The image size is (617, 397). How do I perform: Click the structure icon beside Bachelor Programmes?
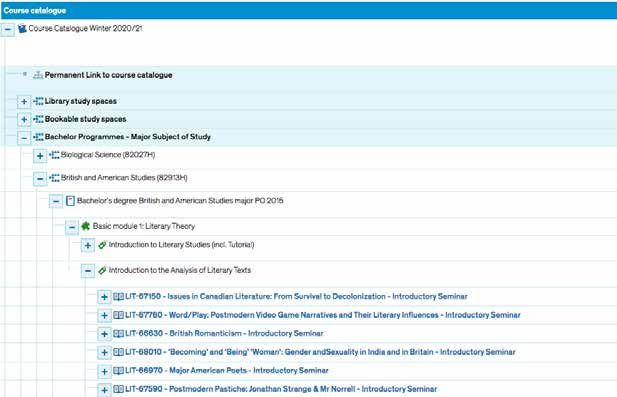pyautogui.click(x=38, y=137)
